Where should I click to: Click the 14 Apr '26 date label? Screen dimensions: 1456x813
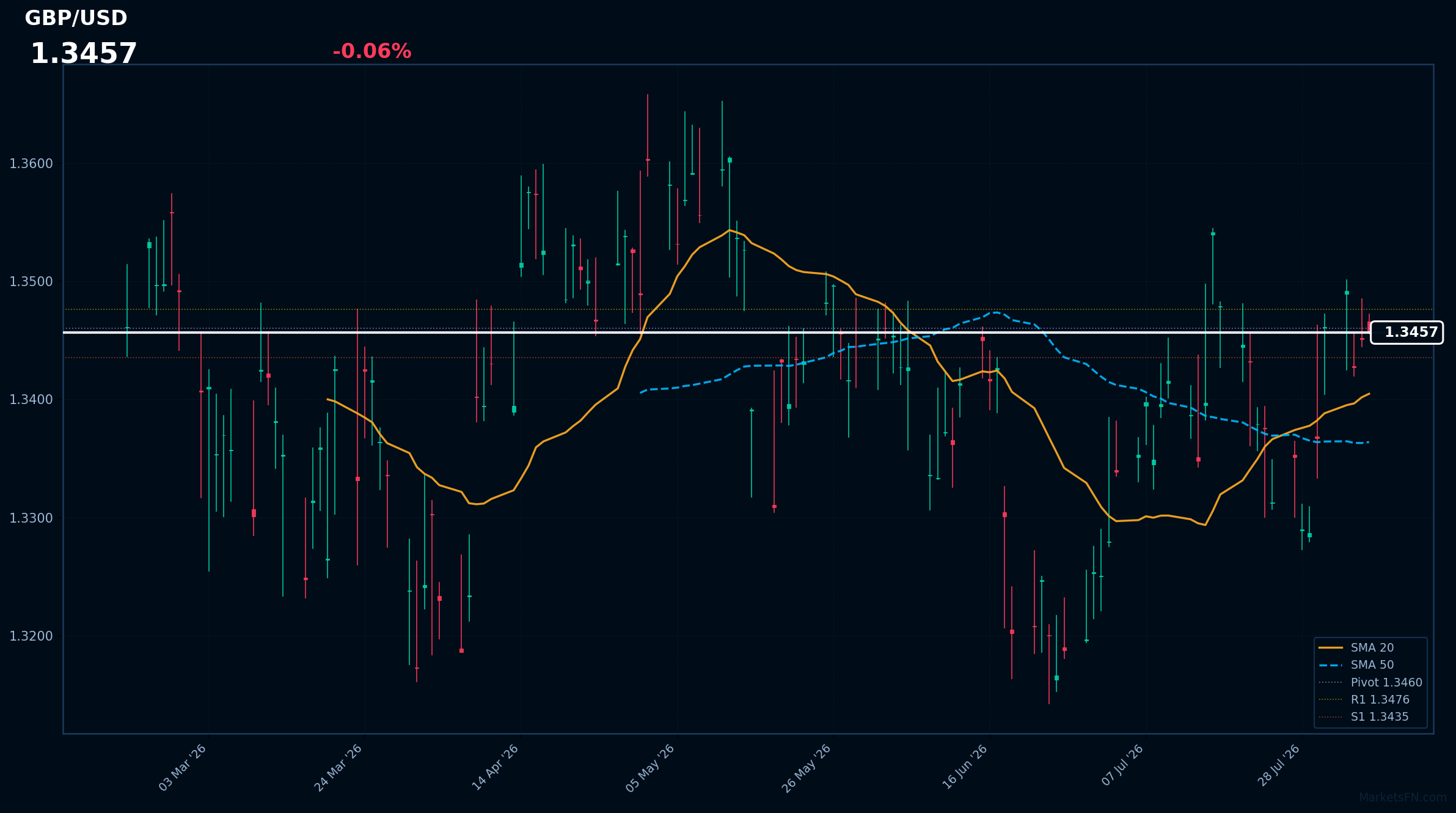(495, 768)
